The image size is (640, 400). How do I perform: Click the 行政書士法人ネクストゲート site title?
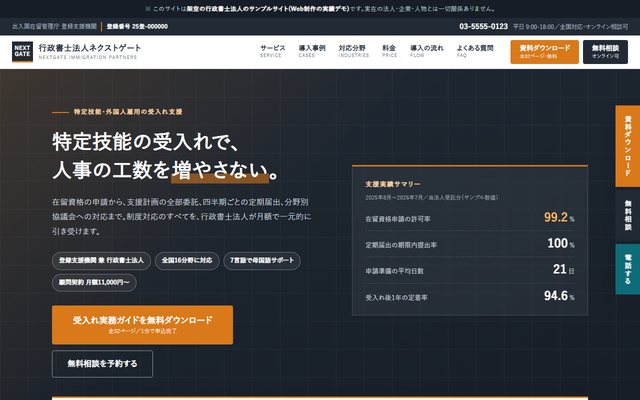click(90, 48)
